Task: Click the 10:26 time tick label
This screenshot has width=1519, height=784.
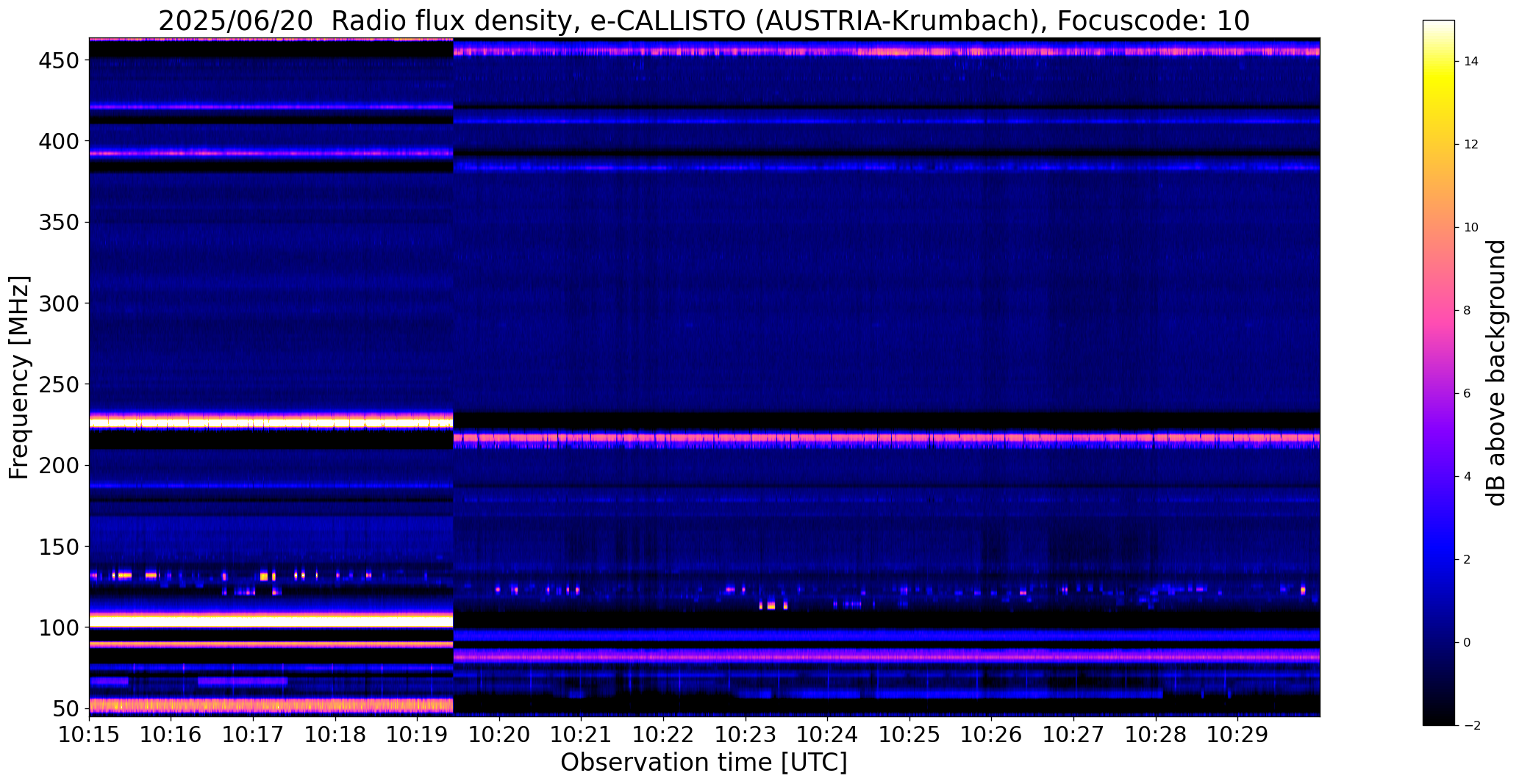Action: [991, 734]
